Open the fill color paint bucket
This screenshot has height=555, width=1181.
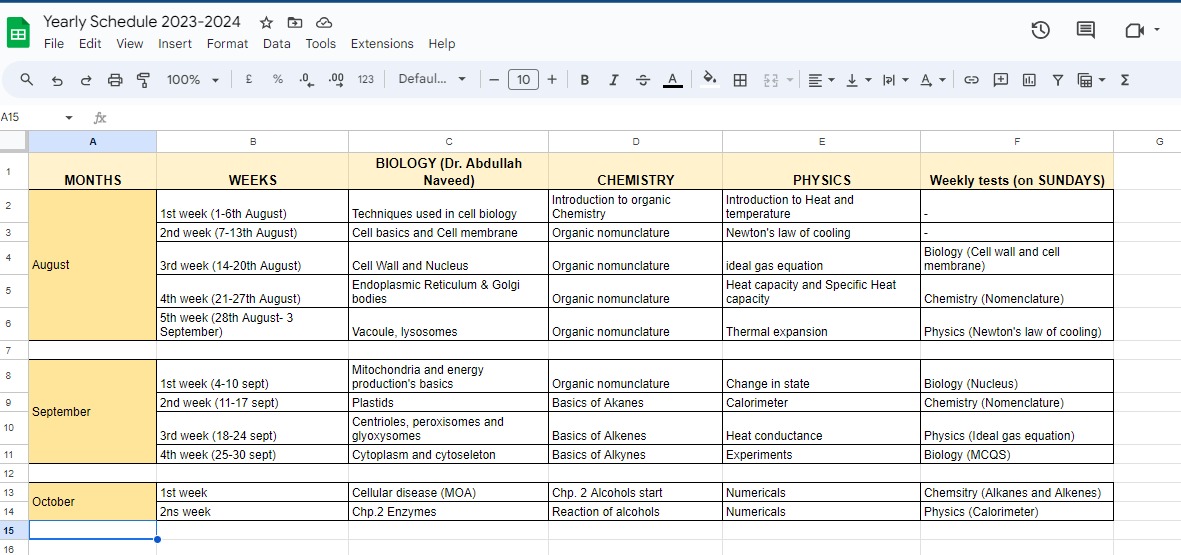click(x=710, y=80)
